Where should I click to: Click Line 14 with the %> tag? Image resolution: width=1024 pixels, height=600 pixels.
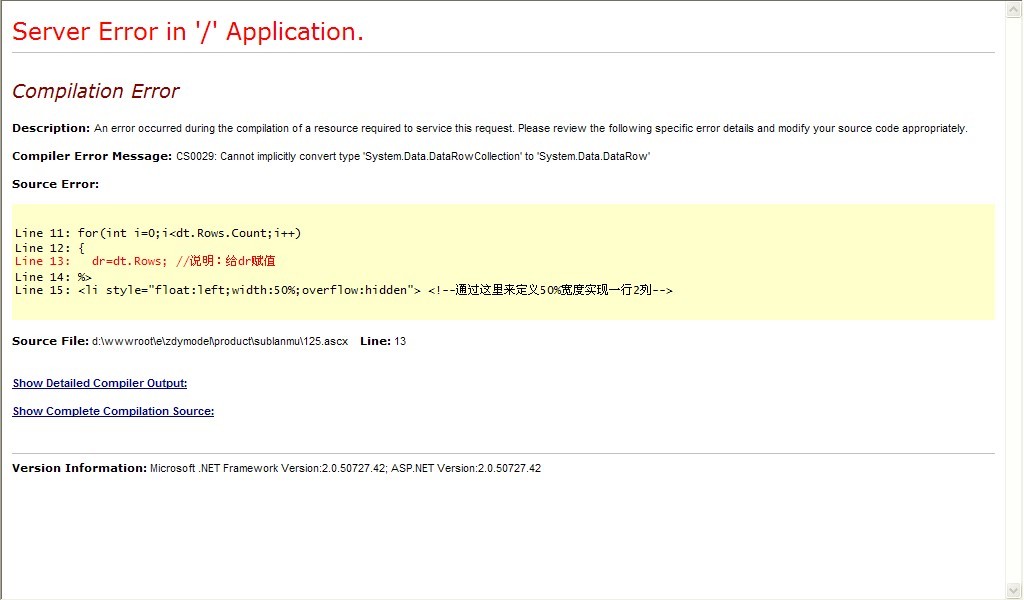53,276
